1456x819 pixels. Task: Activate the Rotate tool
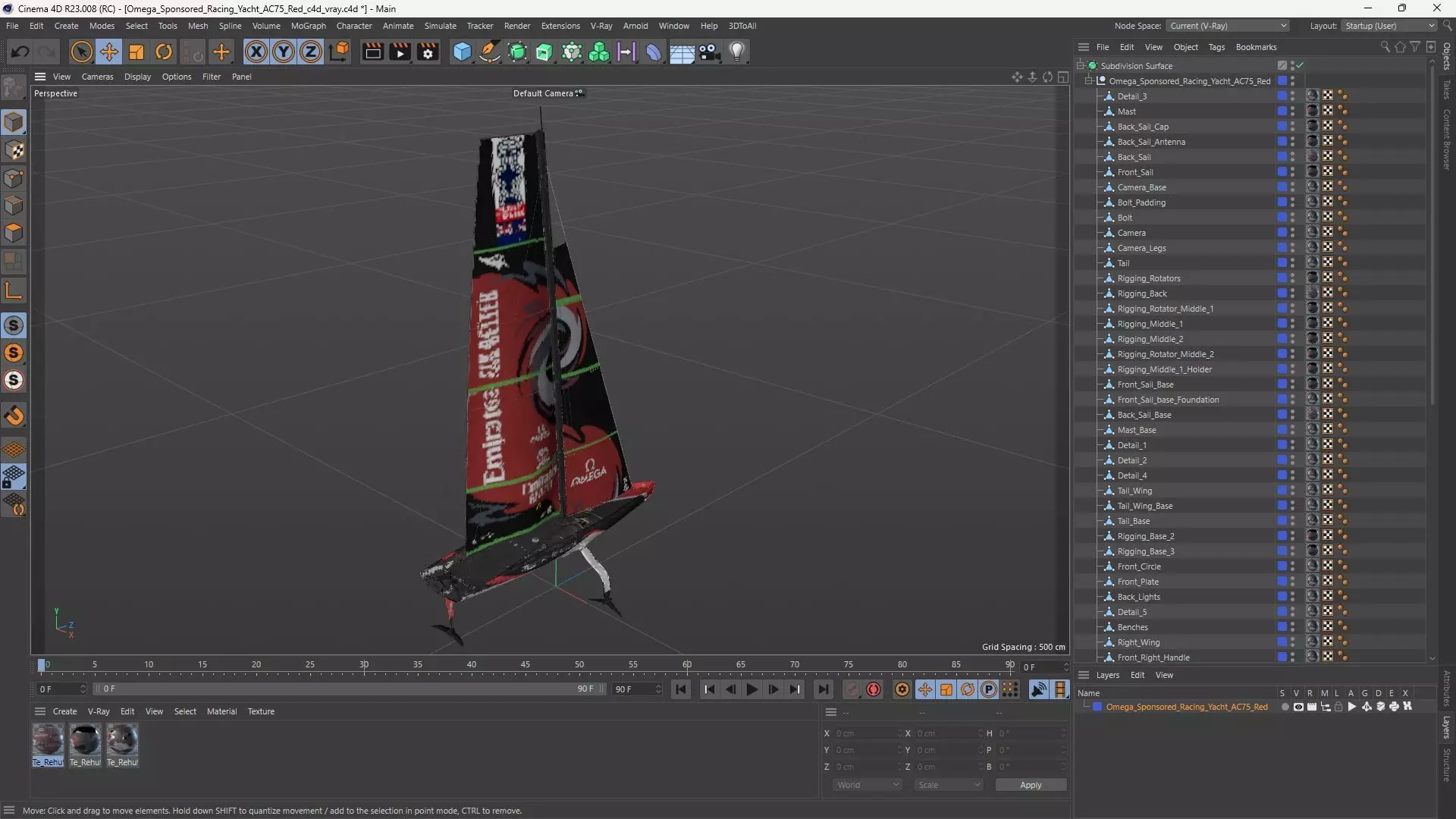click(x=164, y=52)
